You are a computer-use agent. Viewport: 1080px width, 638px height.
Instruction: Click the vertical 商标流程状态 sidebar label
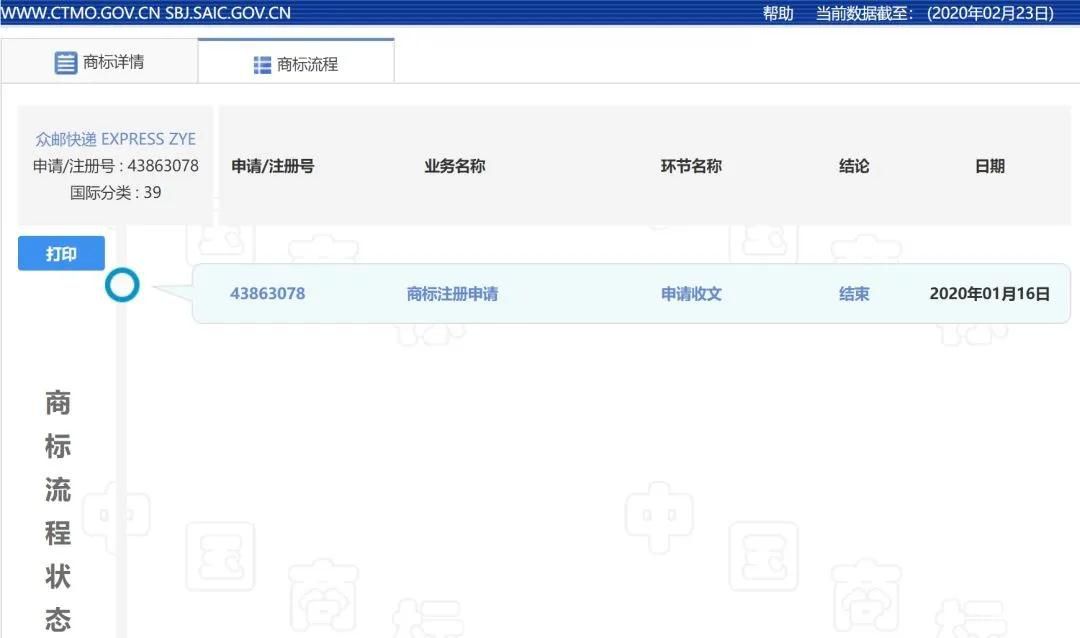click(x=57, y=510)
